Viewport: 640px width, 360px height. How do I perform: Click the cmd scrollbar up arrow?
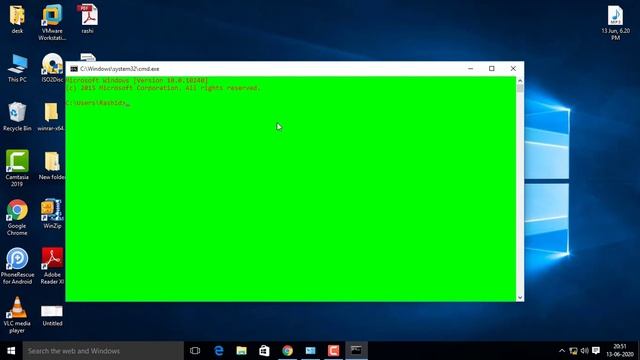[520, 80]
